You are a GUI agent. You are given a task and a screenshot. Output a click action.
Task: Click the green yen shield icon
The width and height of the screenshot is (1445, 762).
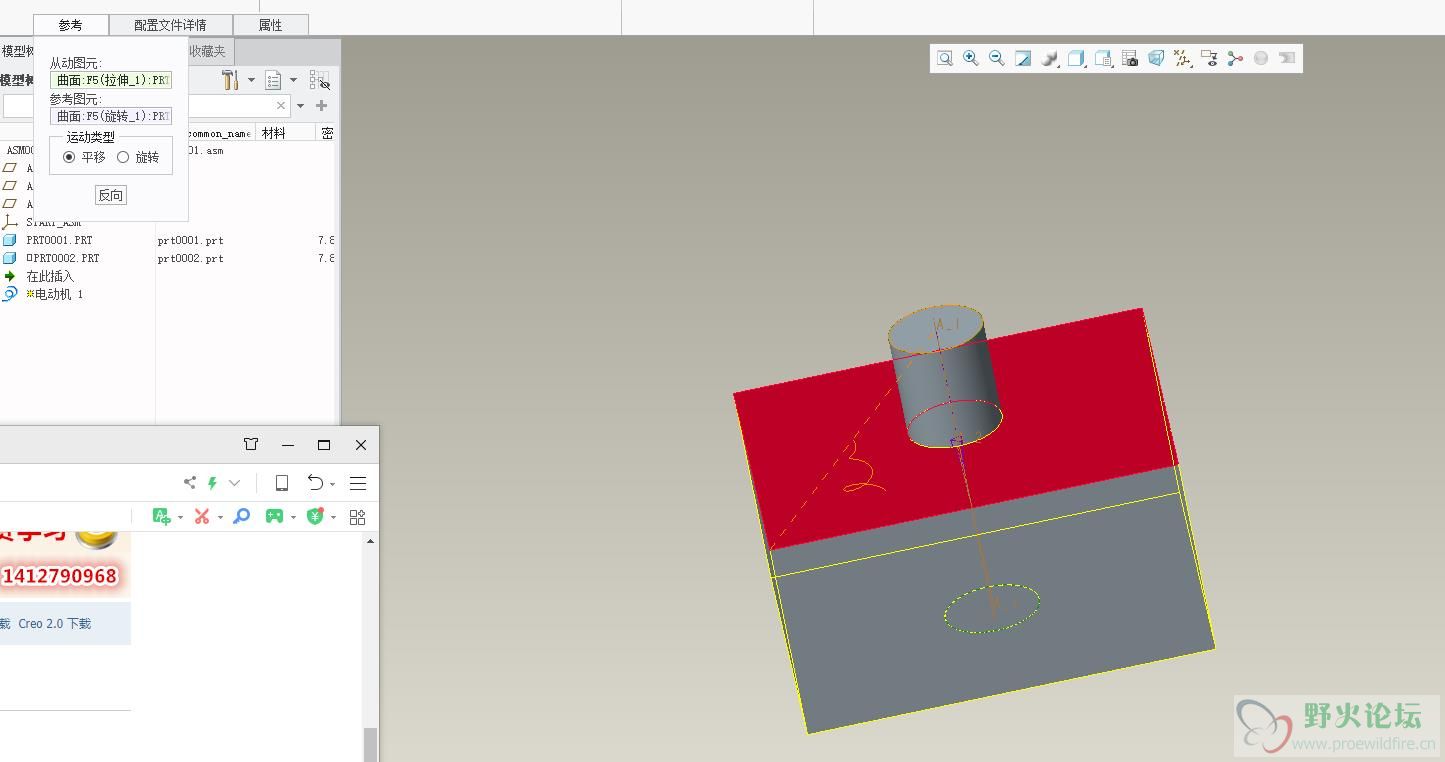(x=315, y=516)
